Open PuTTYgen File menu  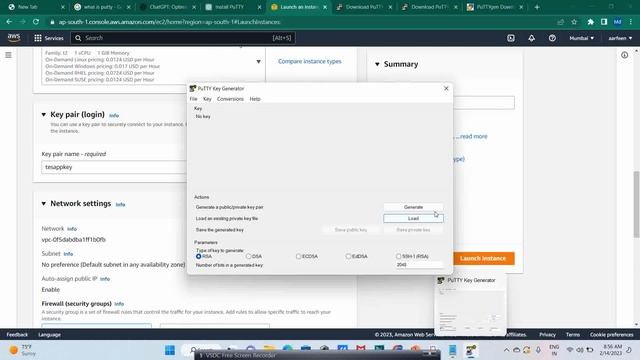tap(193, 99)
